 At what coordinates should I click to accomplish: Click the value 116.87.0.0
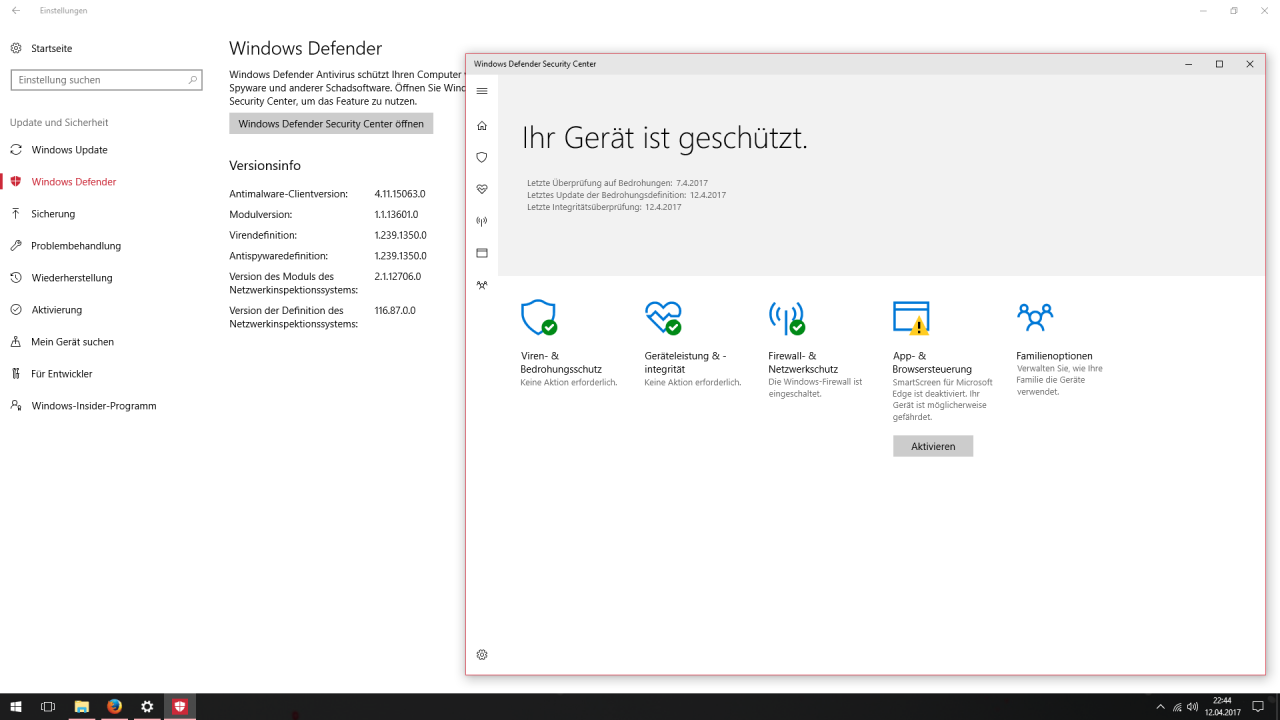395,311
